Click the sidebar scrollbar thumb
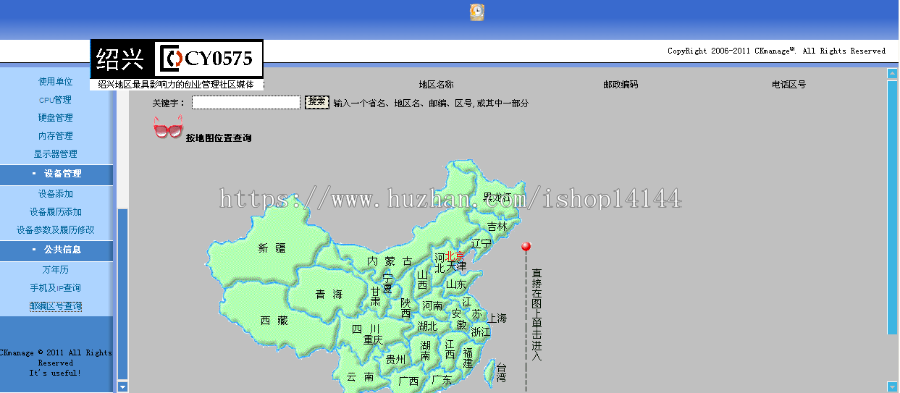This screenshot has width=900, height=393. [x=122, y=294]
